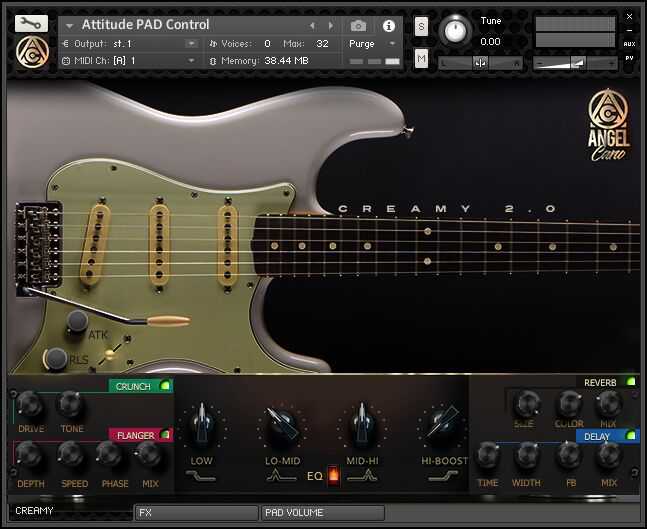The image size is (647, 529).
Task: Toggle the EQ power switch
Action: tap(333, 475)
